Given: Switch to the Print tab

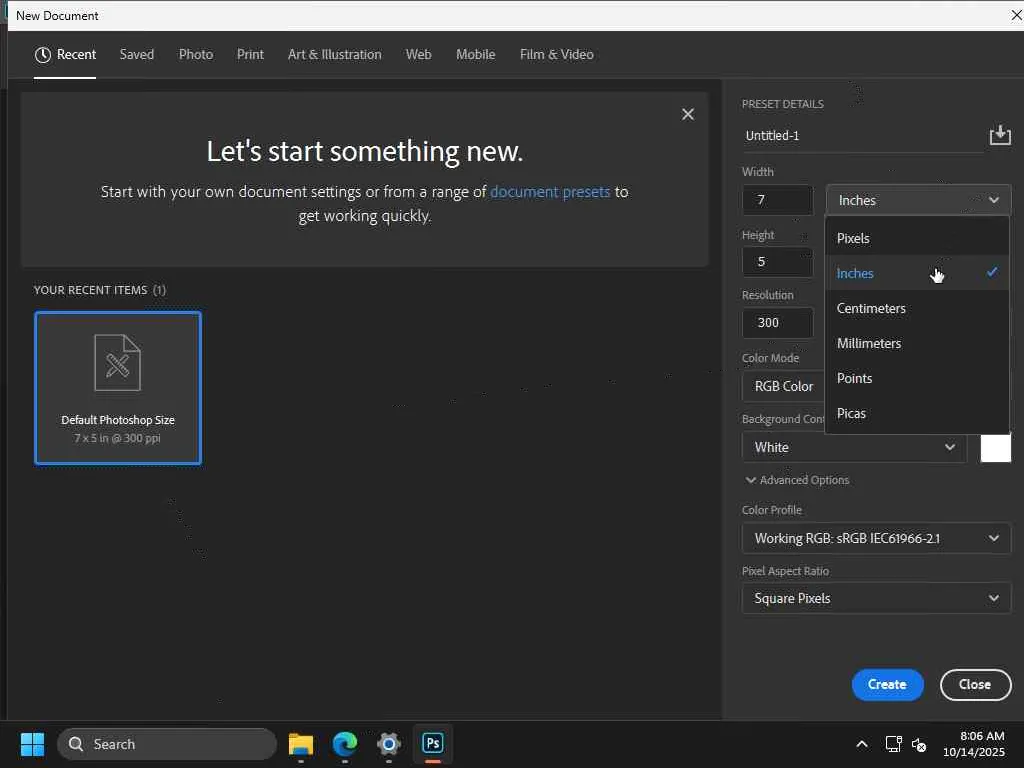Looking at the screenshot, I should (250, 55).
